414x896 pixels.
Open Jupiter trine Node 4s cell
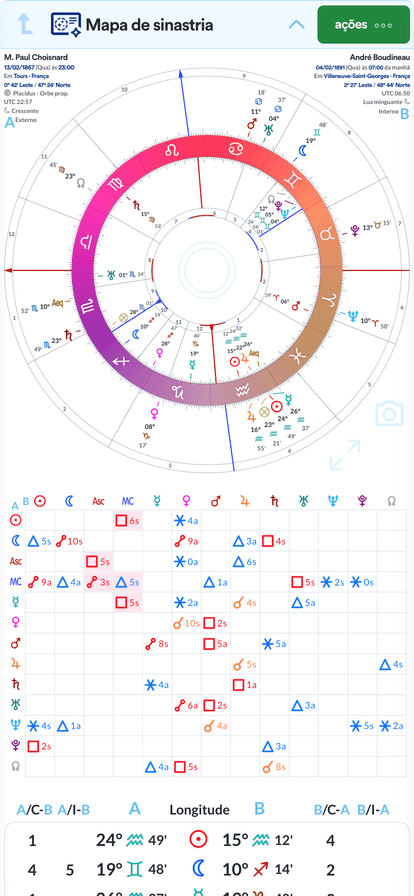click(x=392, y=665)
